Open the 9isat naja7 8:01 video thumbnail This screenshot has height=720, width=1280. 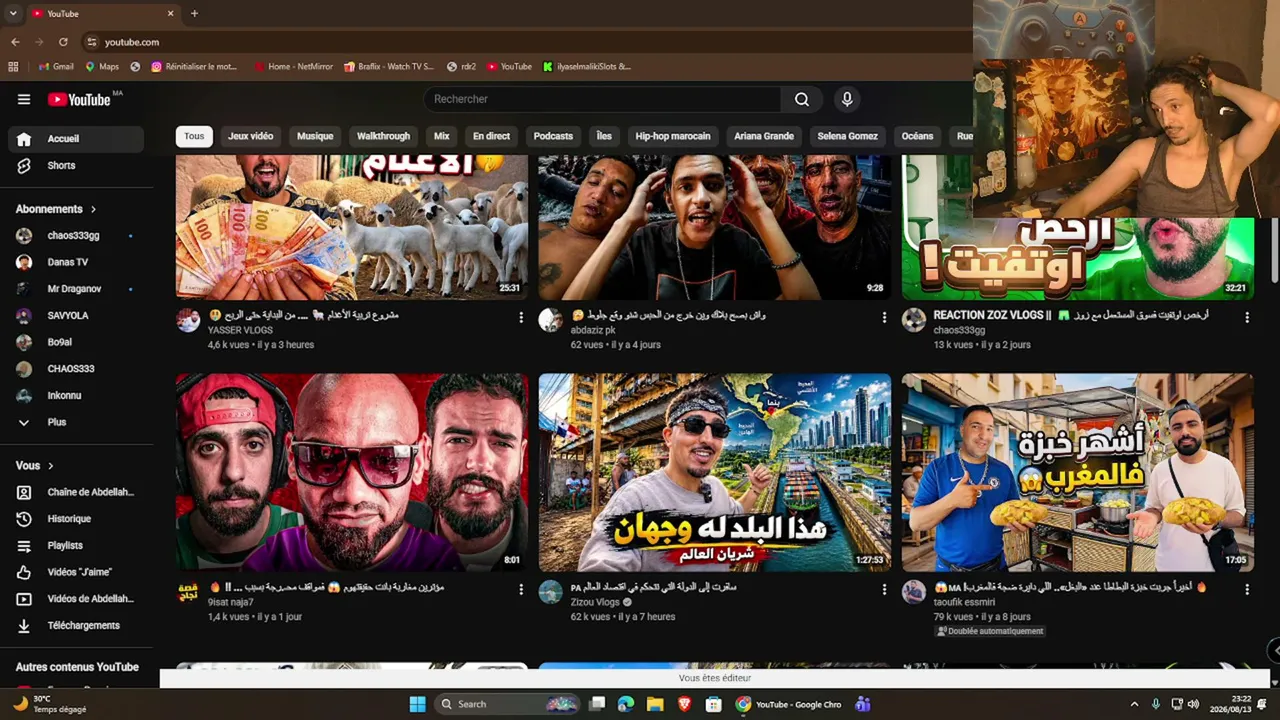pos(352,472)
